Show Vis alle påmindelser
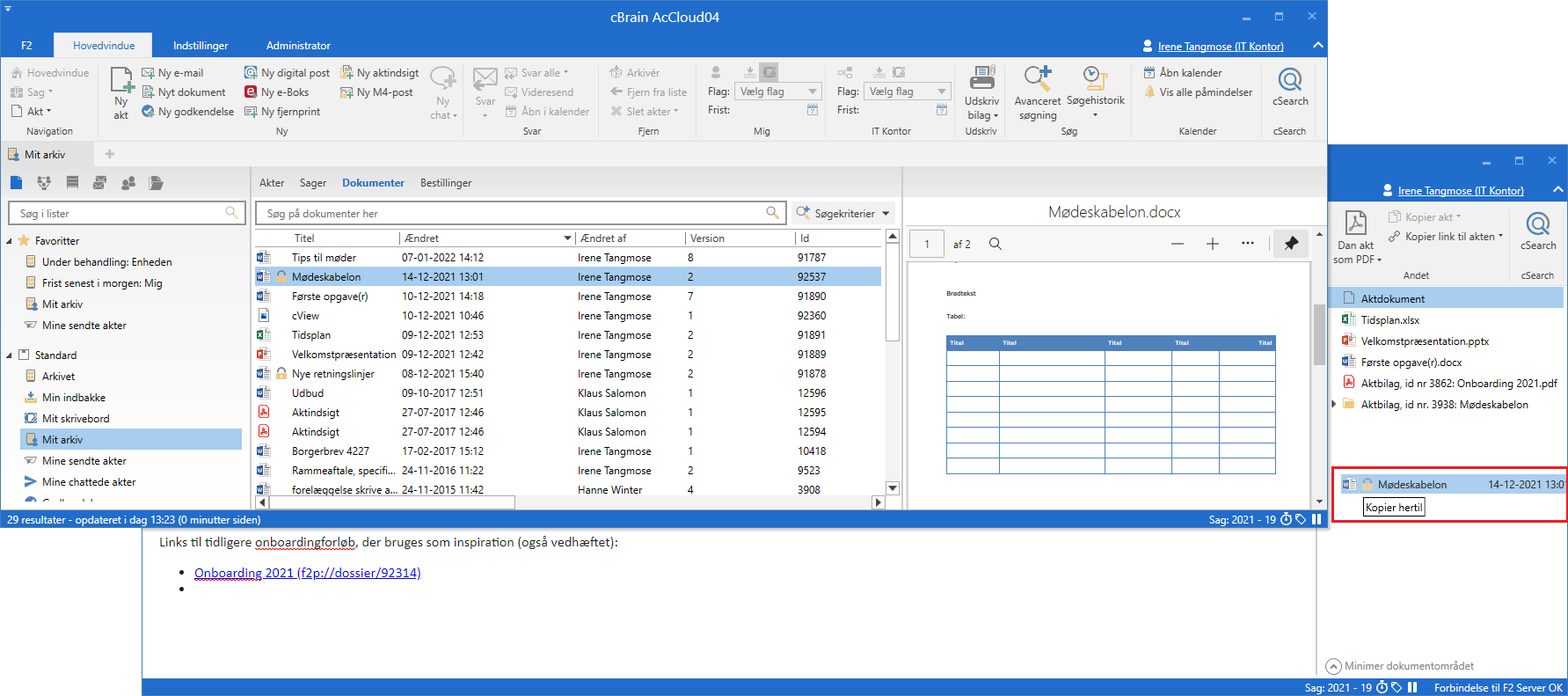1568x696 pixels. click(x=1198, y=92)
